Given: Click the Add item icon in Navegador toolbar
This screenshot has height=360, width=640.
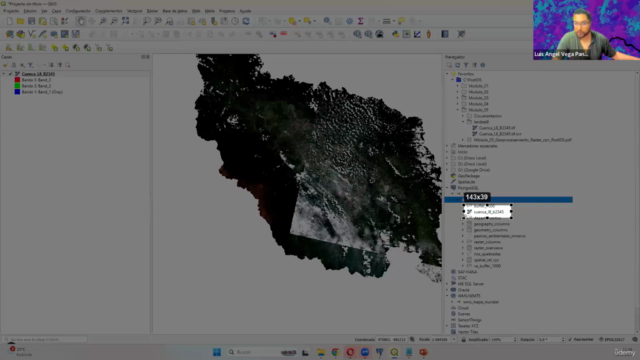Looking at the screenshot, I should [449, 65].
